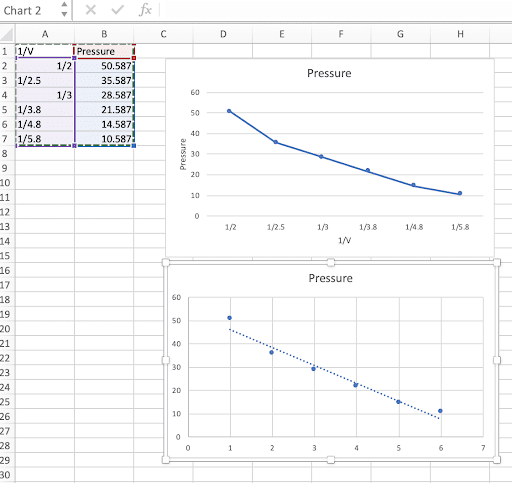Select column H header
Screen dimensions: 512x483
[x=460, y=34]
